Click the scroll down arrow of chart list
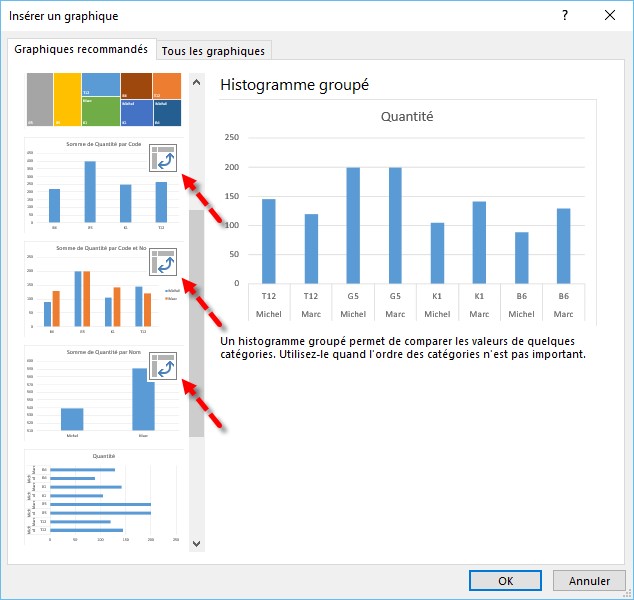This screenshot has width=634, height=600. [196, 543]
